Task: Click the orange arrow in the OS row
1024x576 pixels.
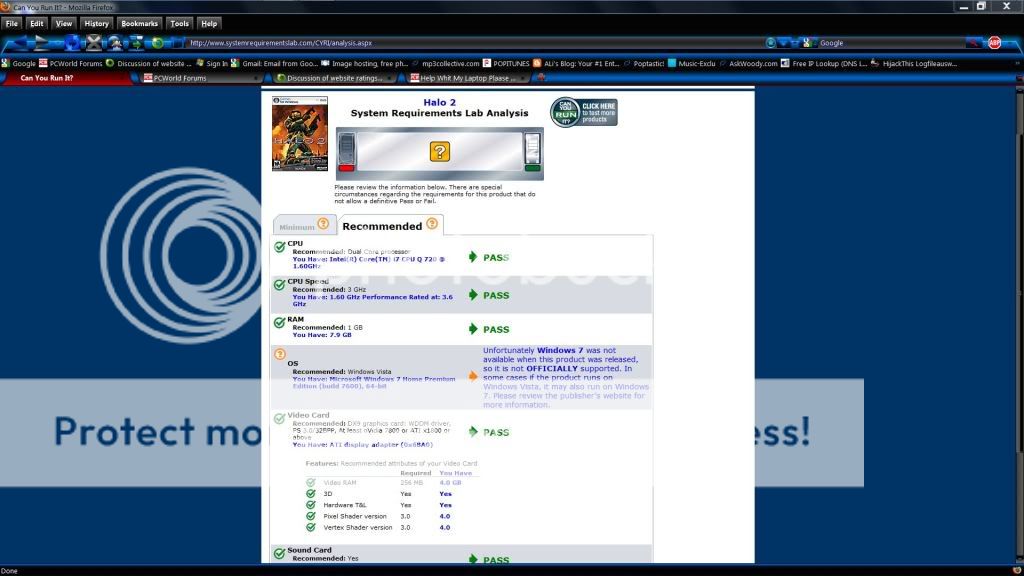Action: [x=473, y=376]
